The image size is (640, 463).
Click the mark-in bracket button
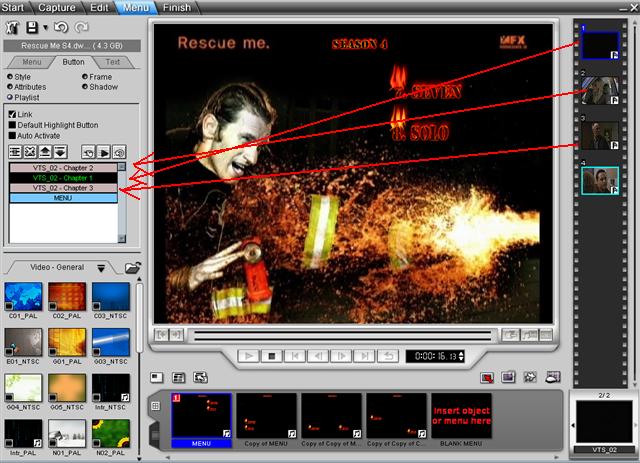[162, 335]
